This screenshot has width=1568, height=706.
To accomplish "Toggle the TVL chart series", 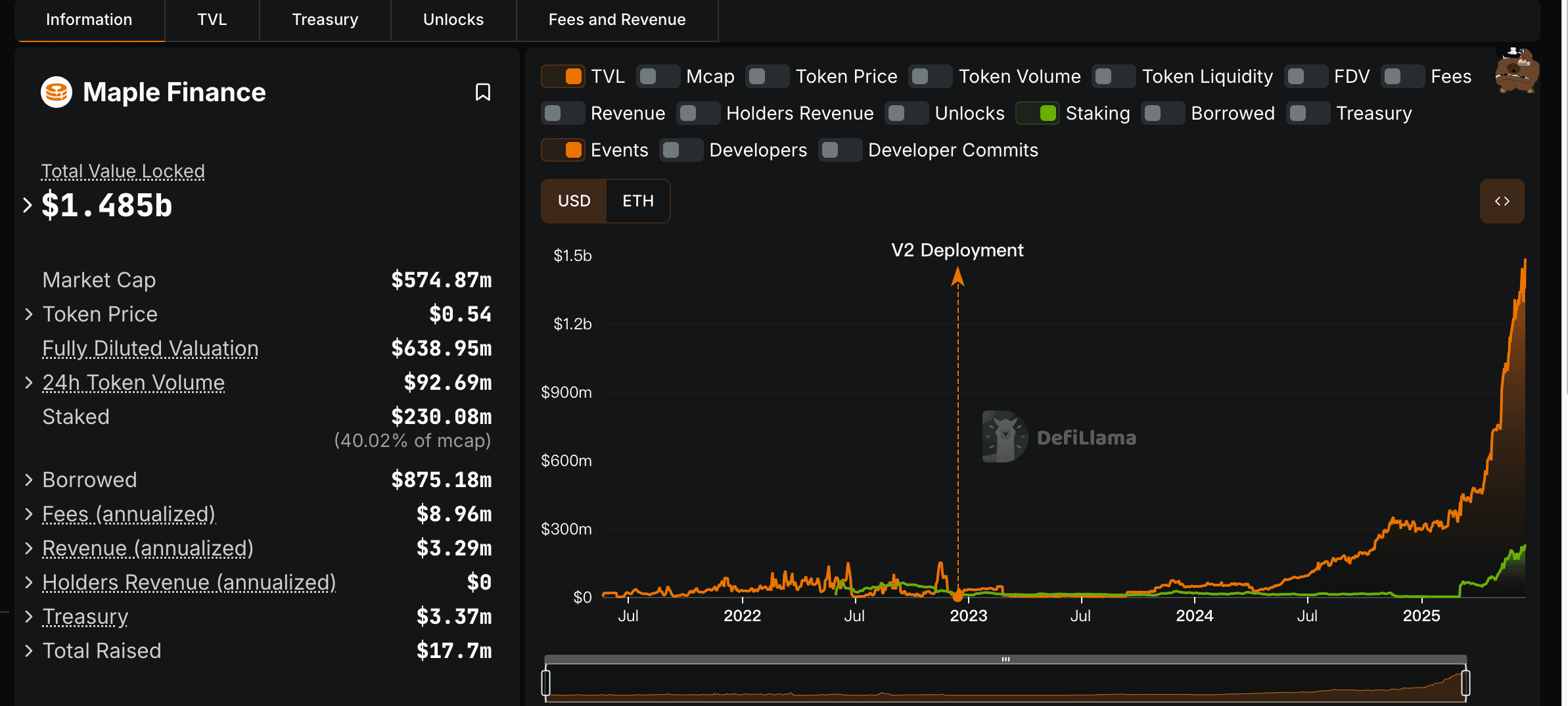I will (563, 76).
